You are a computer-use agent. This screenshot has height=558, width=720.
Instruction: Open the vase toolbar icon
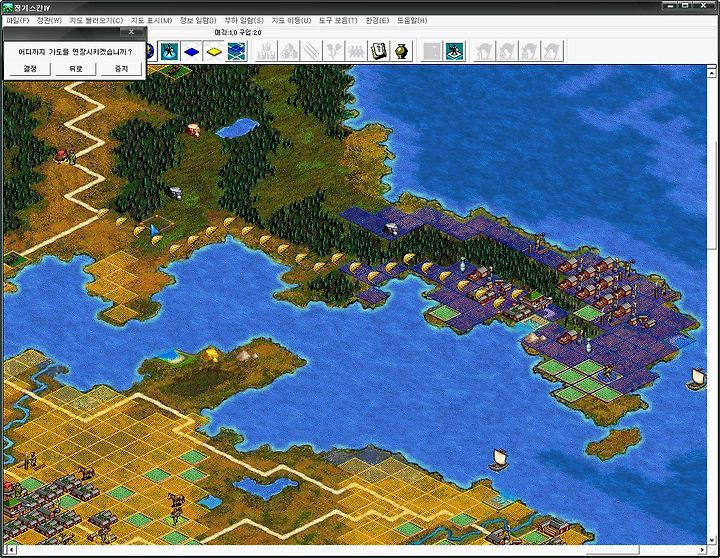coord(401,51)
